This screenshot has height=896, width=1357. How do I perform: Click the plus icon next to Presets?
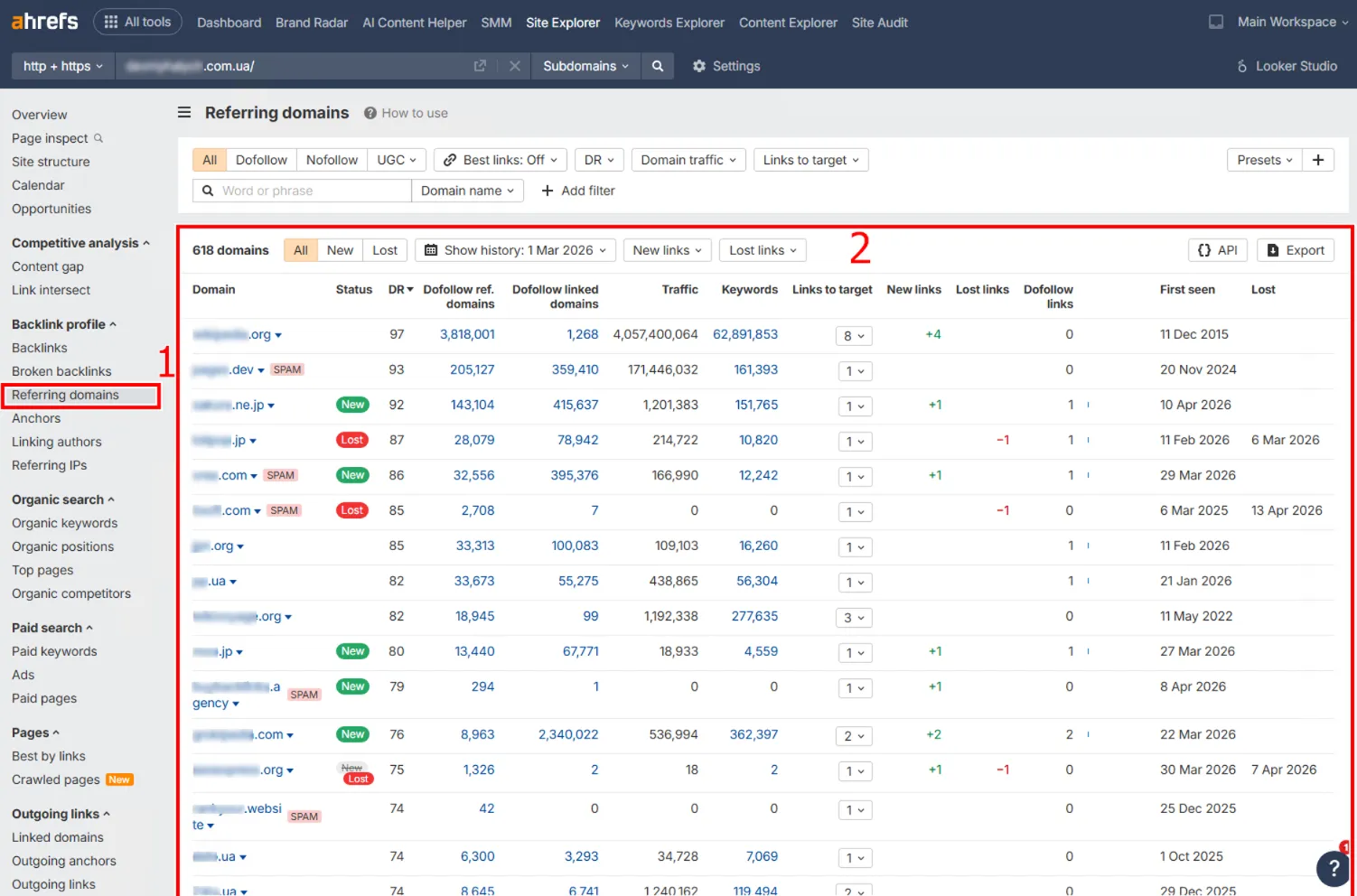point(1318,160)
